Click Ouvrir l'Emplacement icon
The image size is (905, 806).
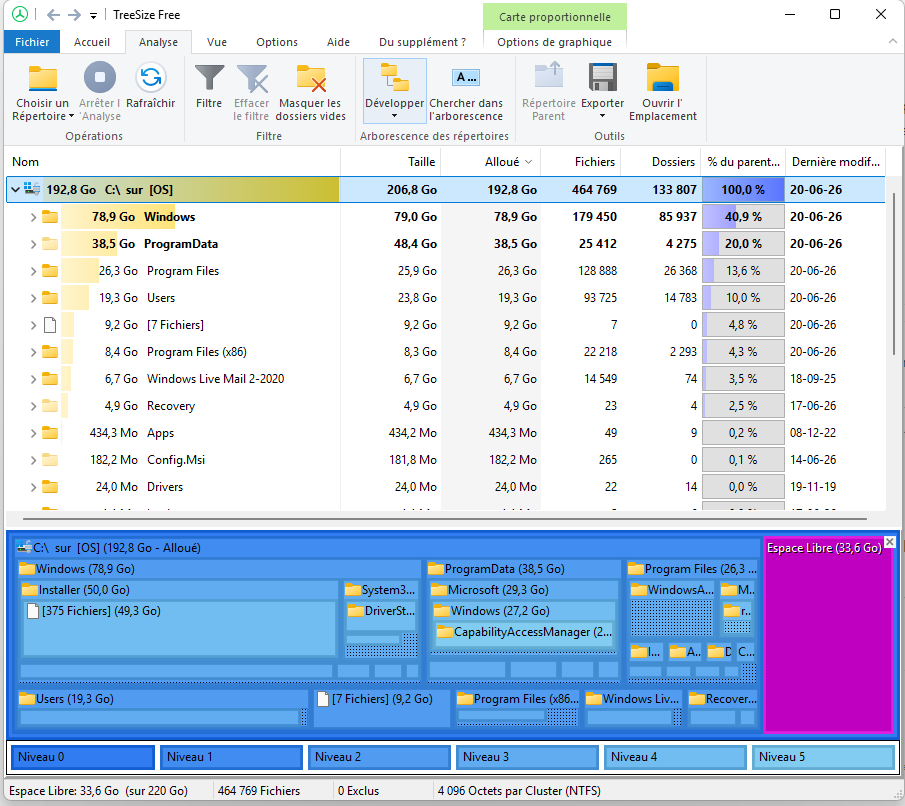tap(663, 77)
